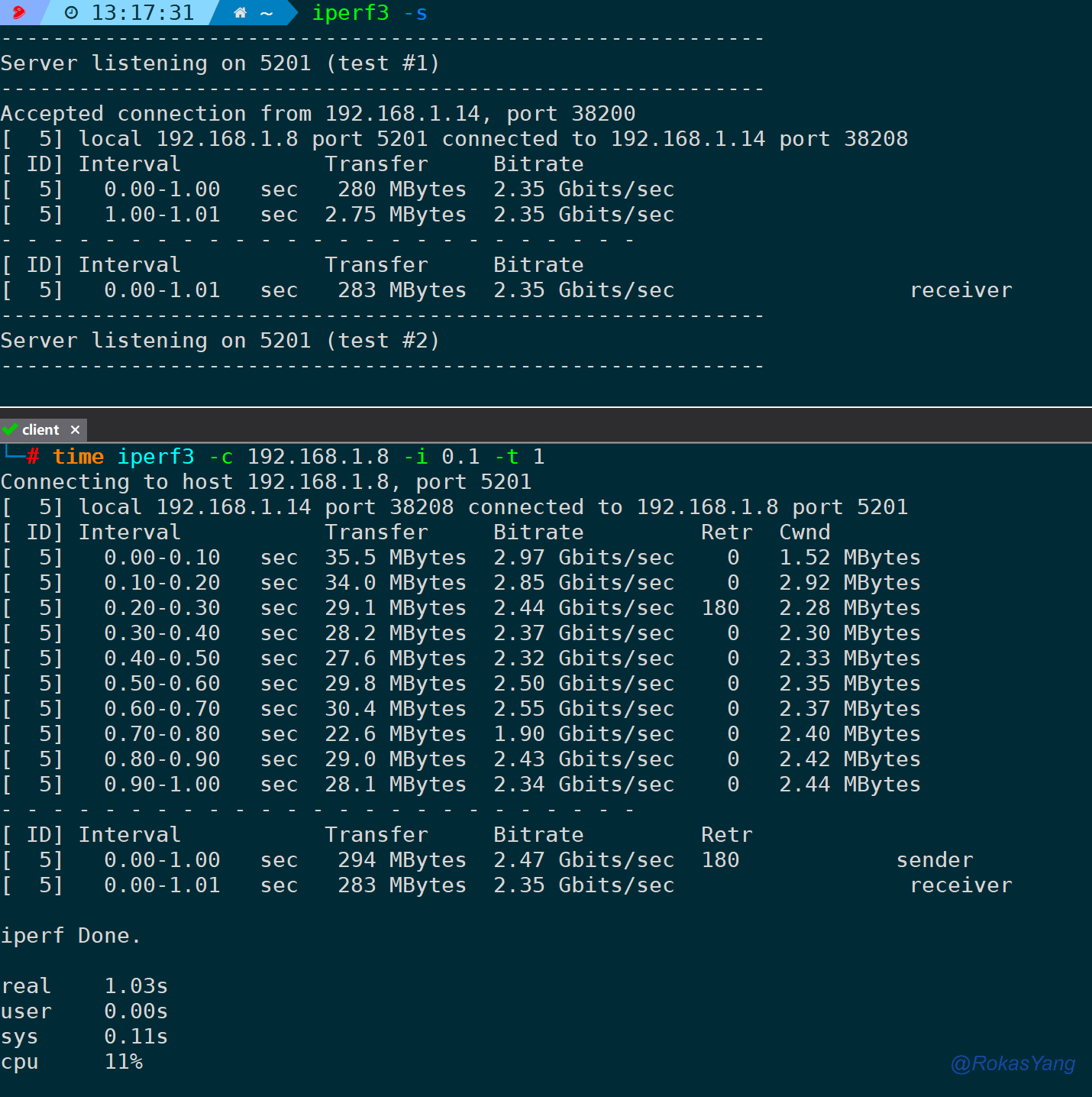The height and width of the screenshot is (1097, 1092).
Task: Click the green checkmark on the client tab
Action: click(10, 429)
